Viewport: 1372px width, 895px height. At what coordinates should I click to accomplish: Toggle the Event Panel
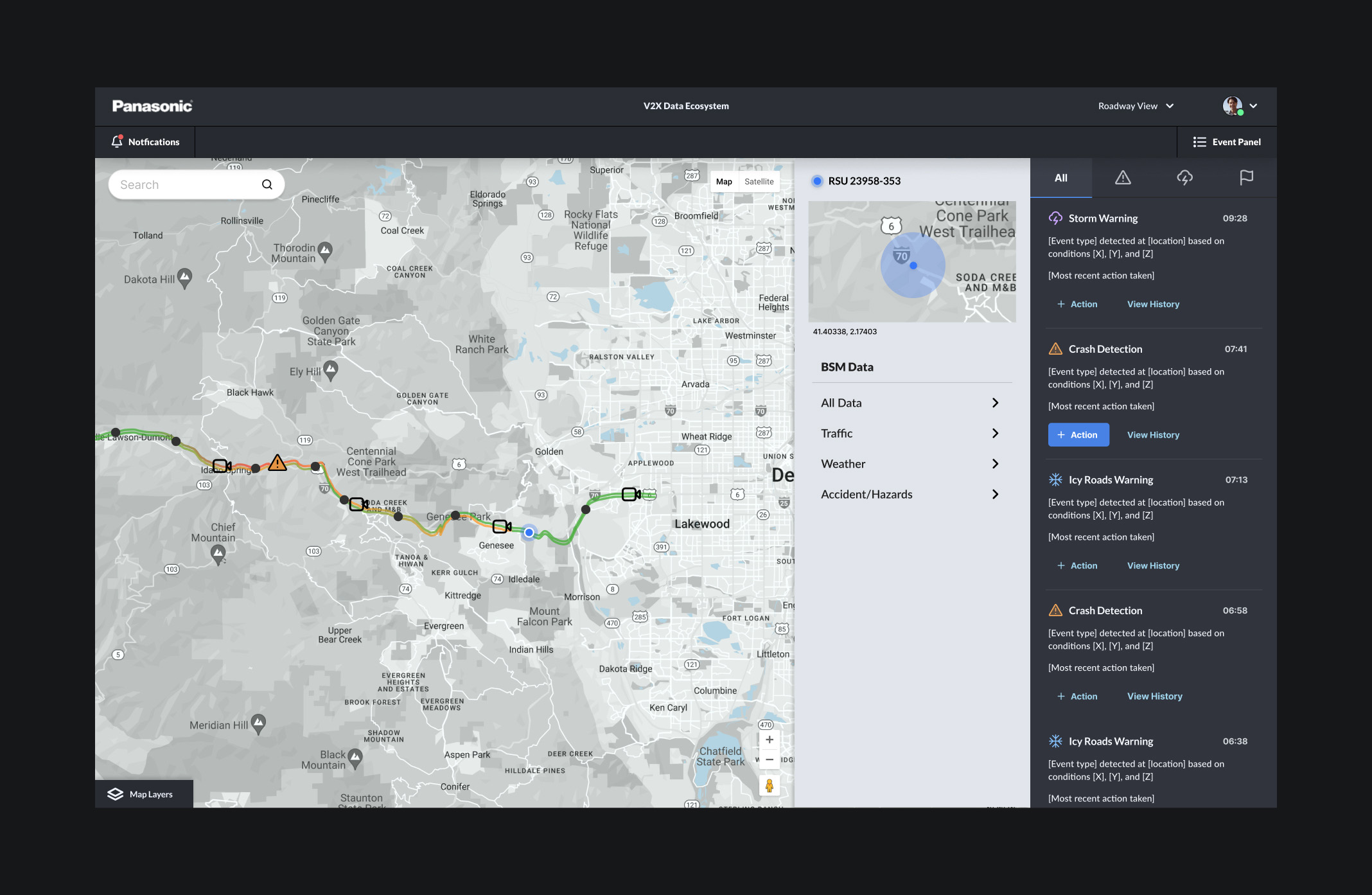(1227, 142)
